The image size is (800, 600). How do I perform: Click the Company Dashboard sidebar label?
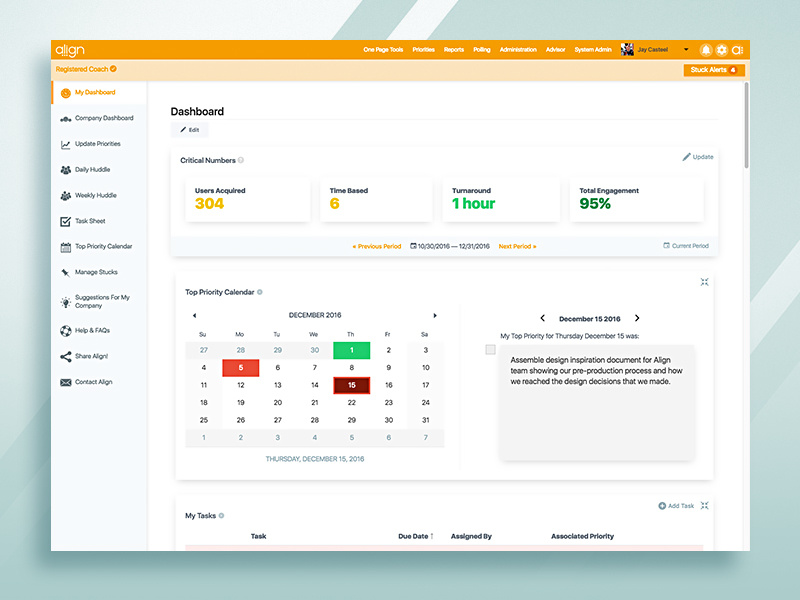point(104,118)
